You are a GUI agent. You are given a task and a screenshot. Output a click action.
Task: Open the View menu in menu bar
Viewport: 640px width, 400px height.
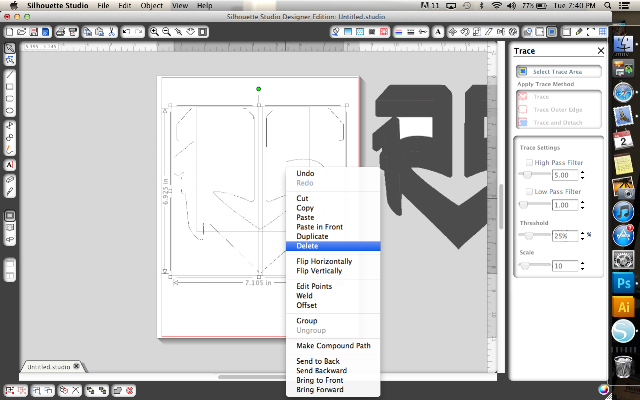[180, 5]
